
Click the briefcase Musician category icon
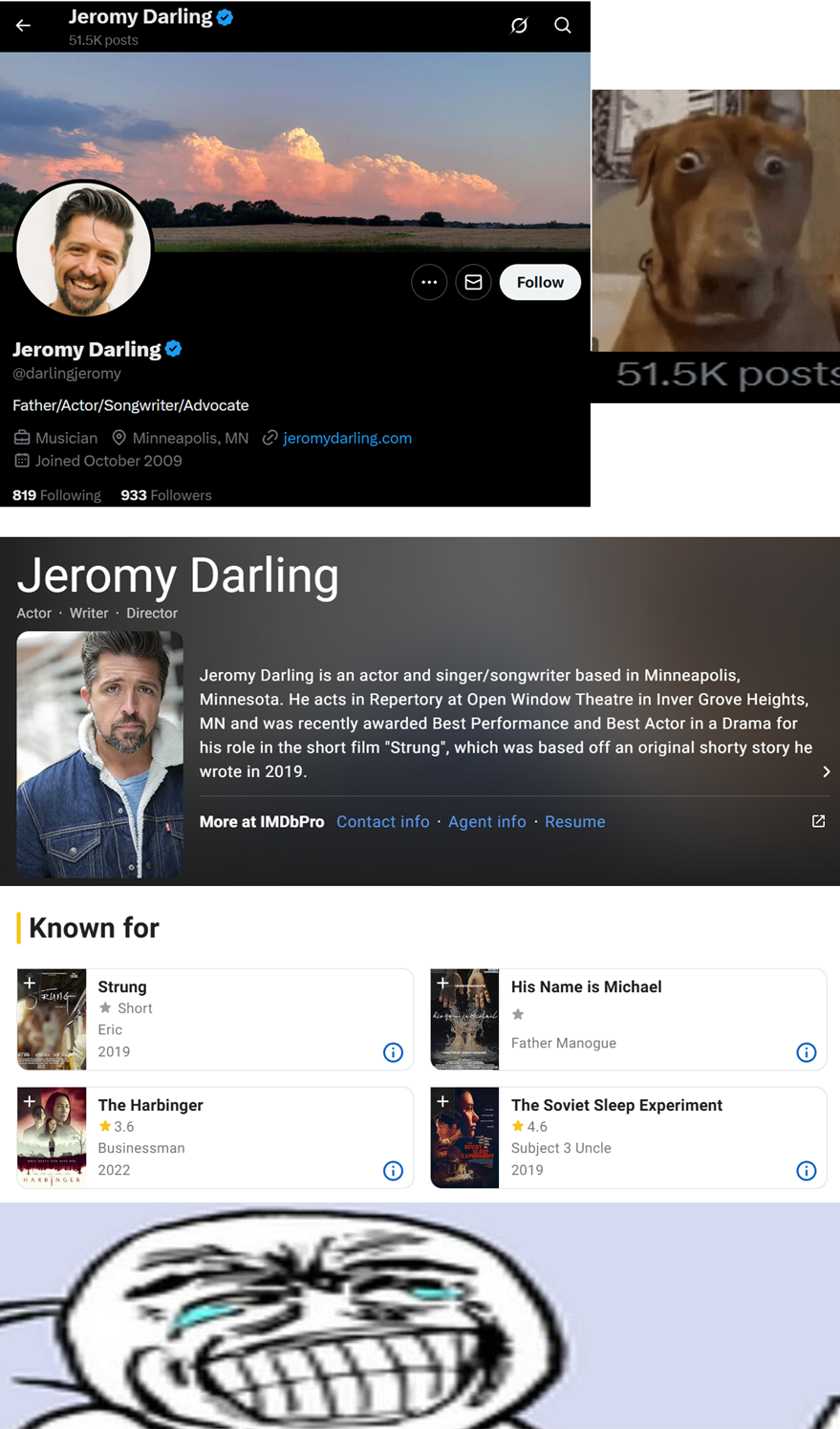[22, 438]
